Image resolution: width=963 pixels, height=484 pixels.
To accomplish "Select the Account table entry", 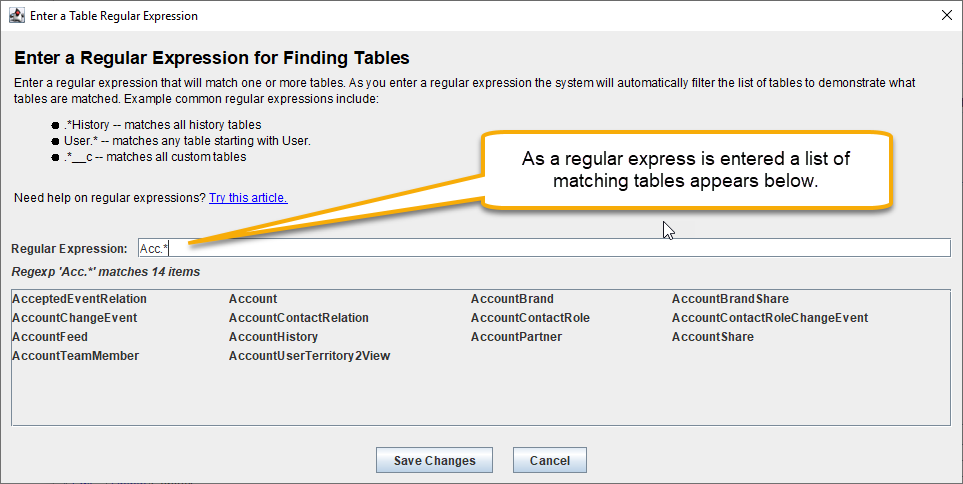I will pyautogui.click(x=253, y=299).
